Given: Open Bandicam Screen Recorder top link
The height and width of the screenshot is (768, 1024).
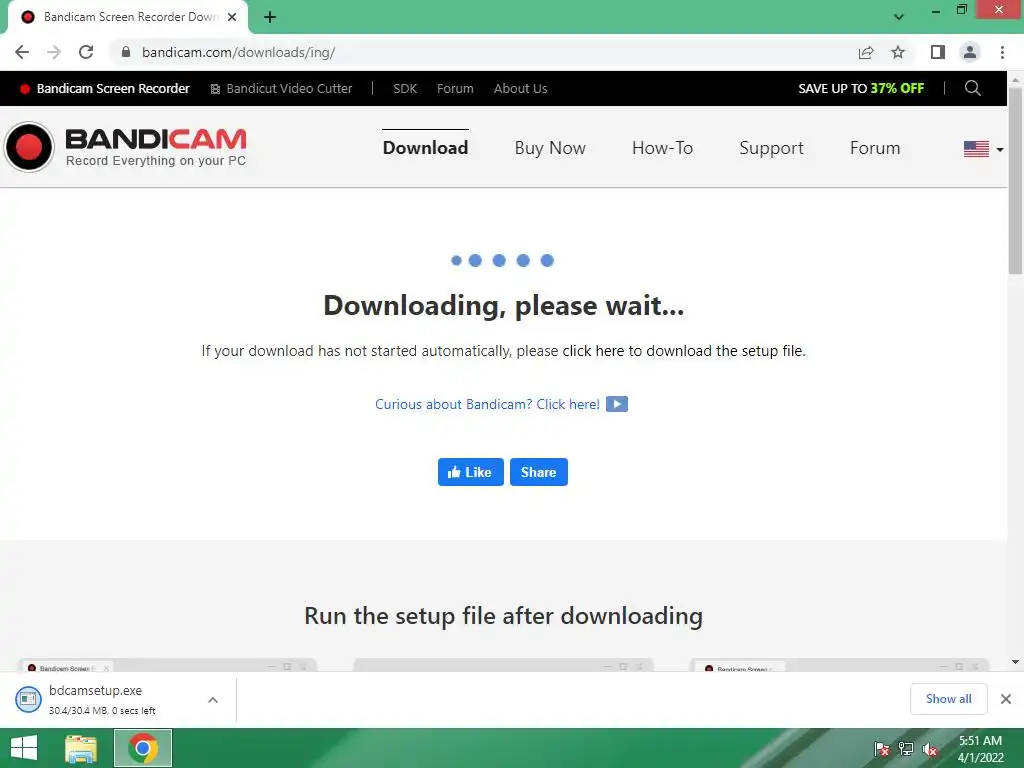Looking at the screenshot, I should pos(104,89).
